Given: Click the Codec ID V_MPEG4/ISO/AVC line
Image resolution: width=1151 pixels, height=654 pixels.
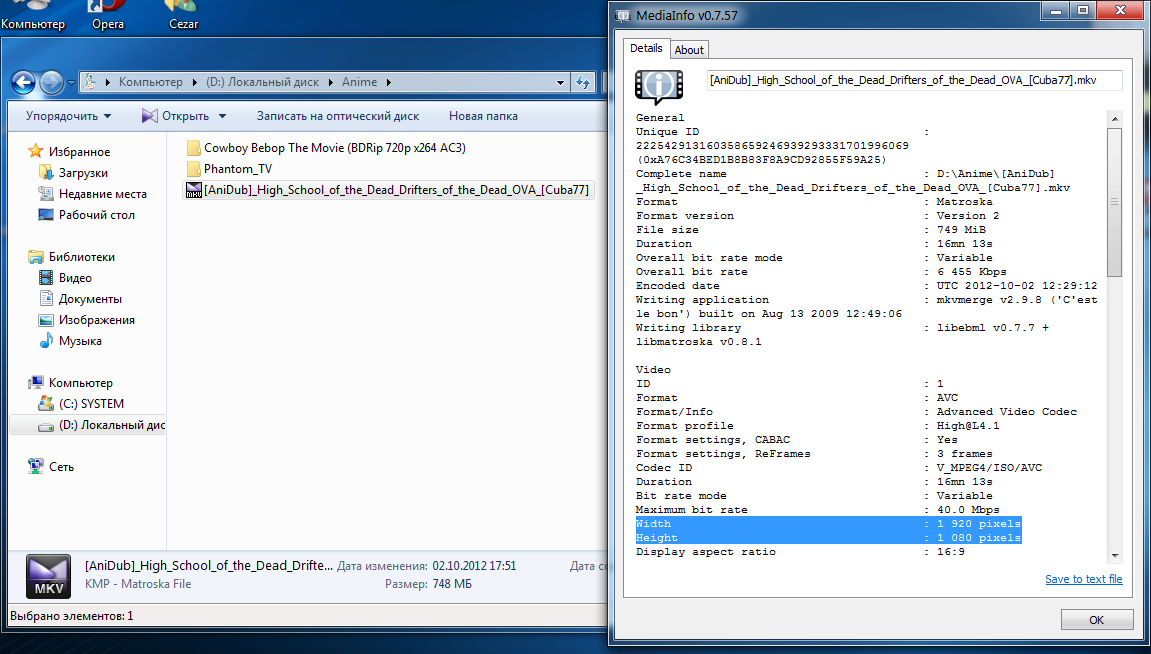Looking at the screenshot, I should 839,468.
